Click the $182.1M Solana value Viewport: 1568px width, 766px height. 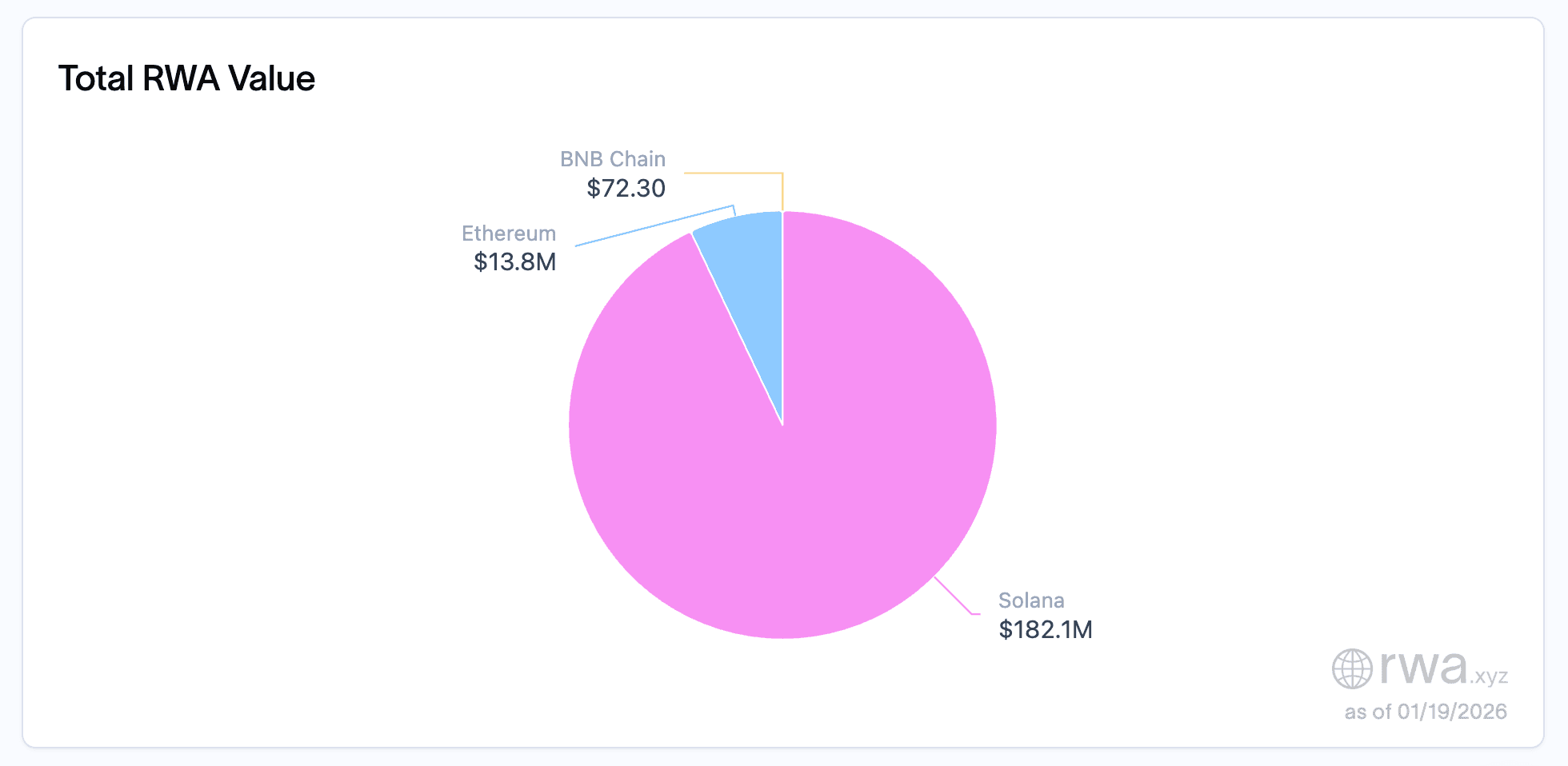pos(1045,629)
